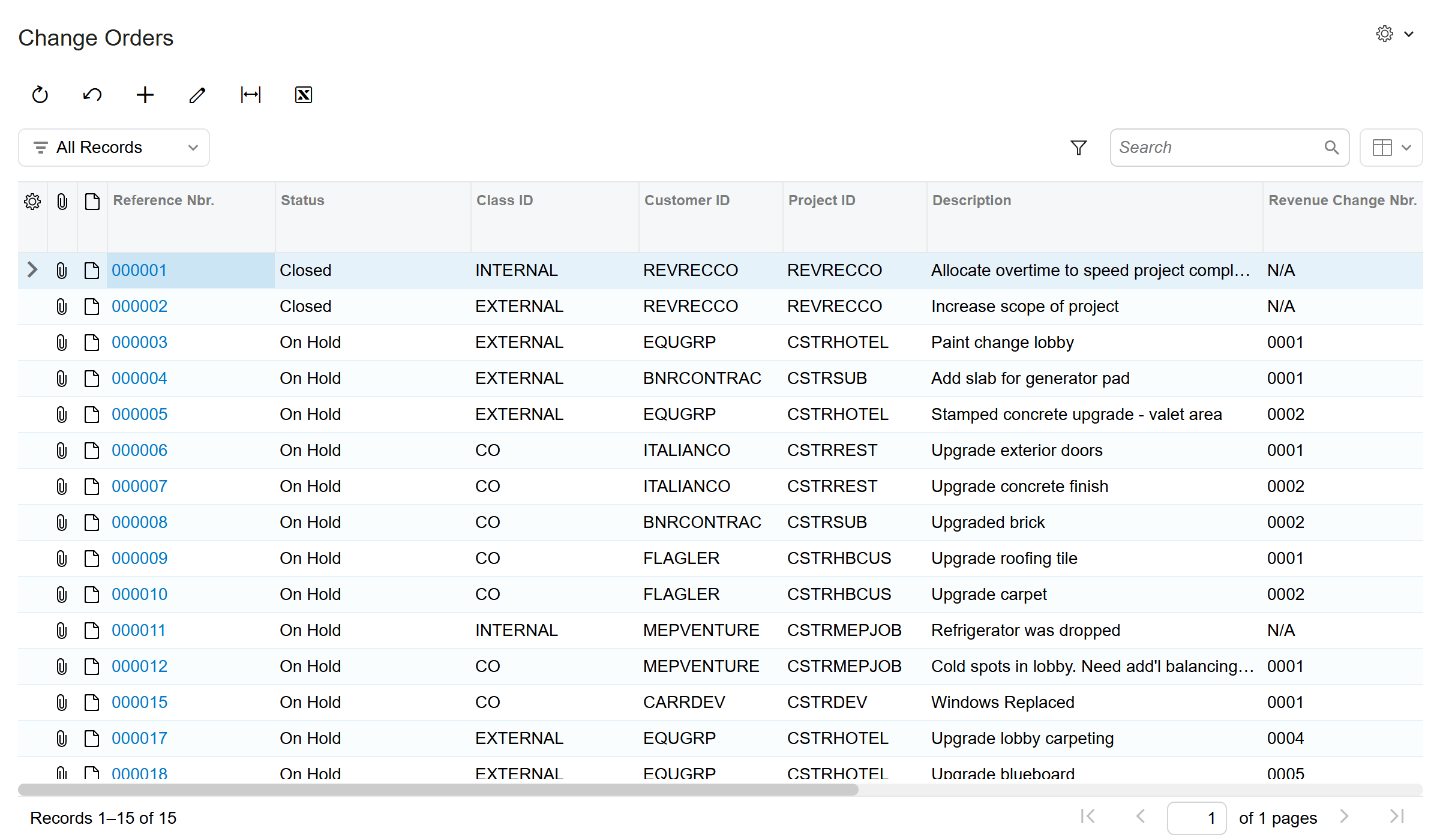Viewport: 1440px width, 840px height.
Task: Open change order 000005 link
Action: click(x=139, y=415)
